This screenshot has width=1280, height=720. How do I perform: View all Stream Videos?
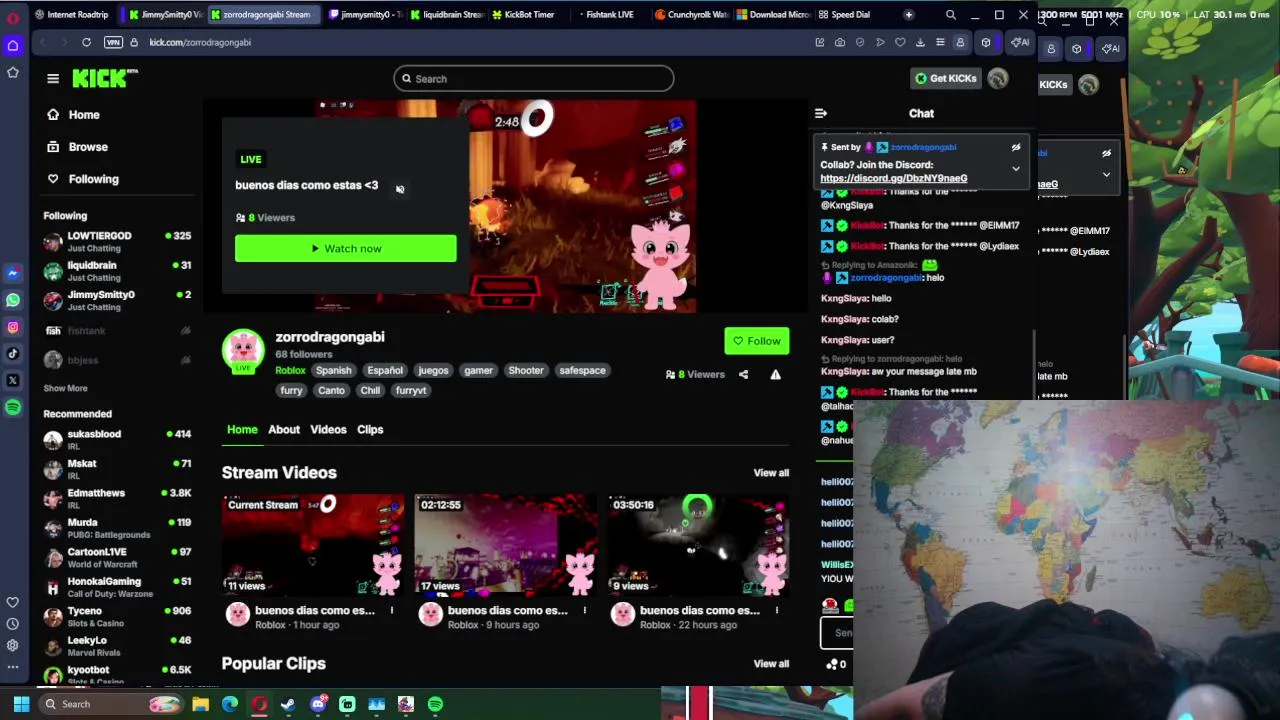(x=771, y=473)
